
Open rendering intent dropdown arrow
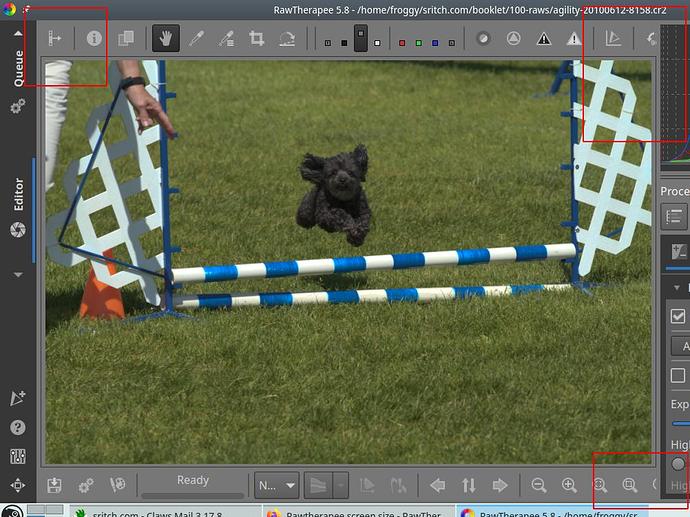341,486
